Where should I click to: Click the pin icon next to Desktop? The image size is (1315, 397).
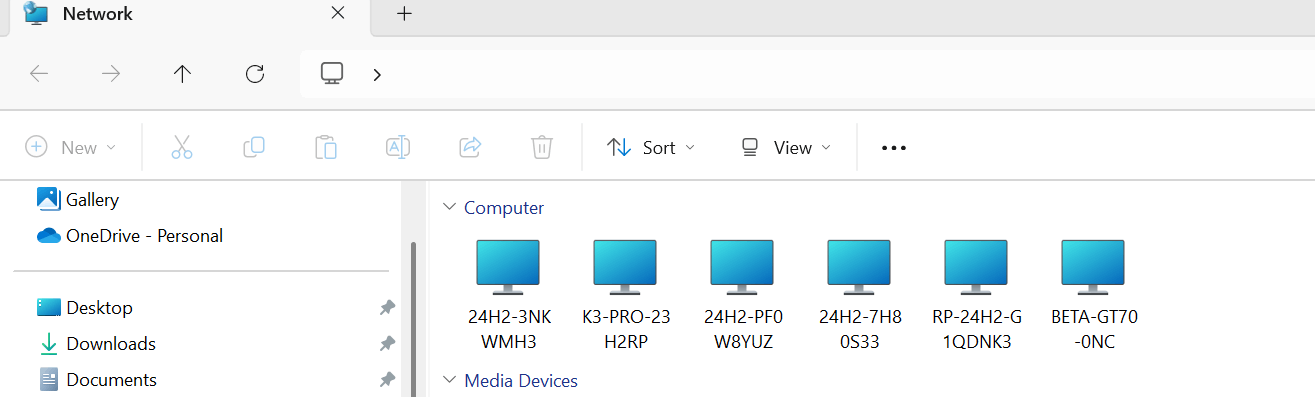[387, 308]
